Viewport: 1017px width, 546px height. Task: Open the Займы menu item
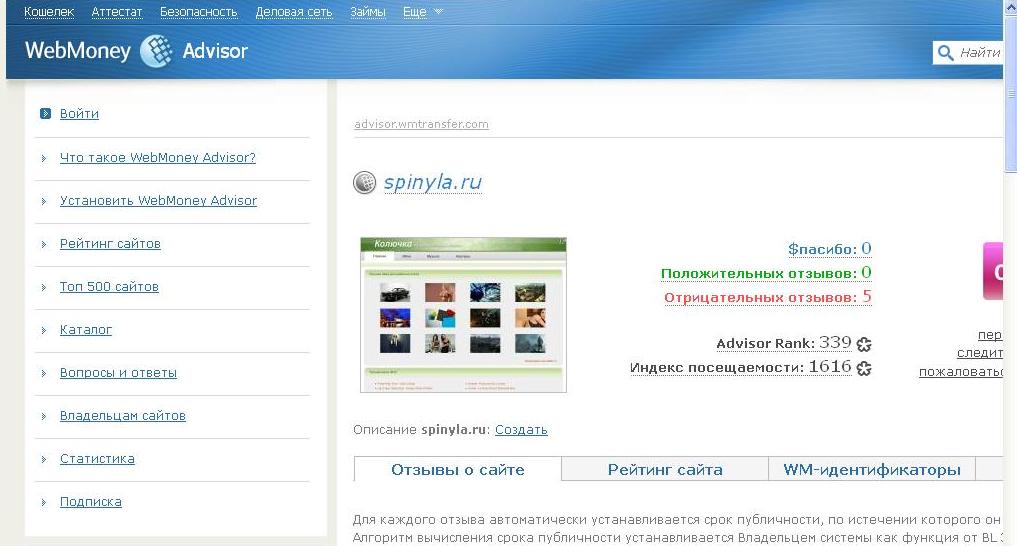tap(368, 12)
